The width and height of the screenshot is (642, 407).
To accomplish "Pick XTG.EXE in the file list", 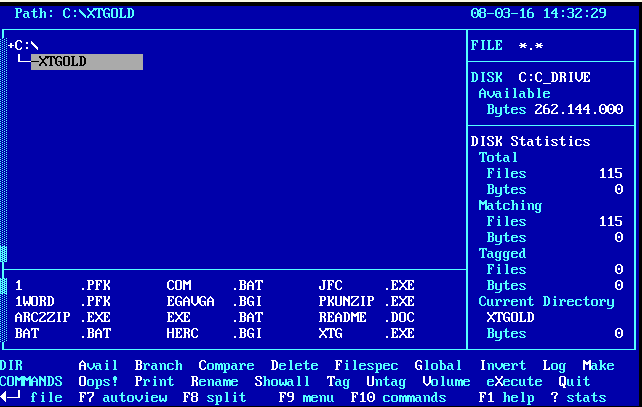I will (x=366, y=333).
